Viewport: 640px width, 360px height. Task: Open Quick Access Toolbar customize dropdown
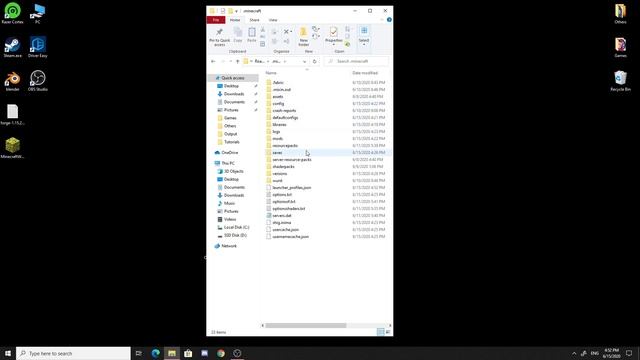(x=236, y=11)
